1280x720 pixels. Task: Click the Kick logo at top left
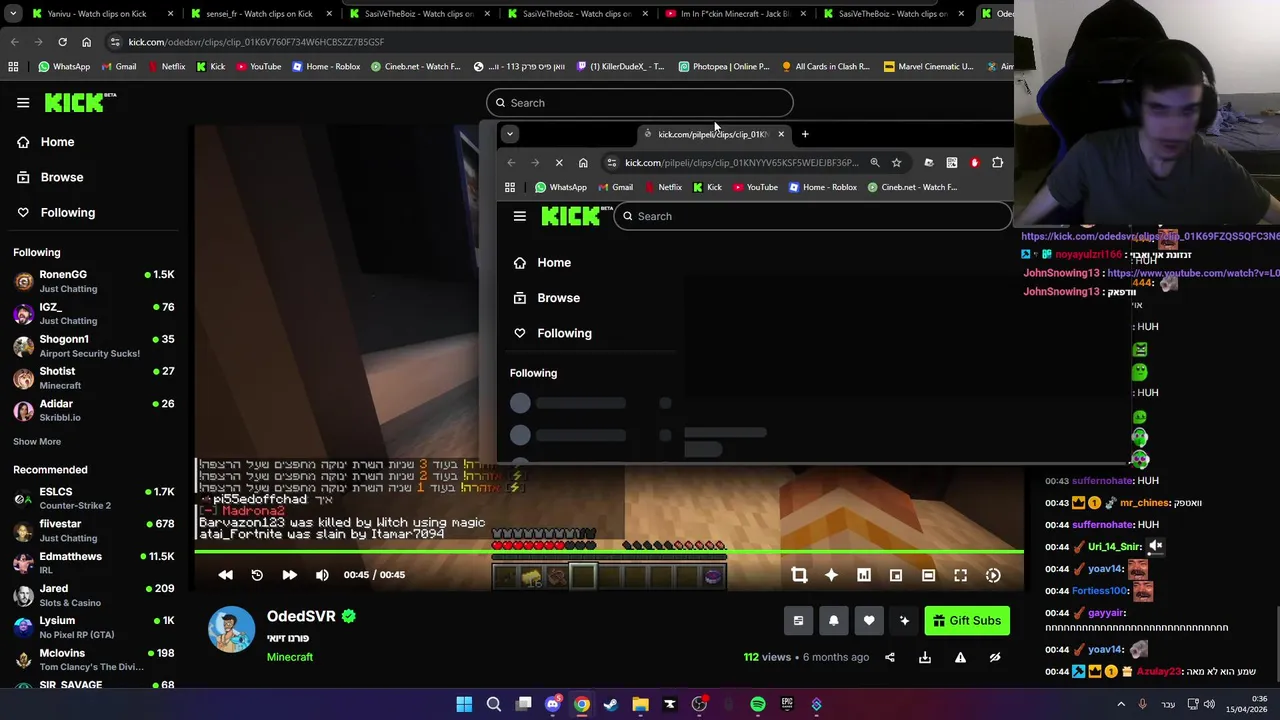point(80,102)
